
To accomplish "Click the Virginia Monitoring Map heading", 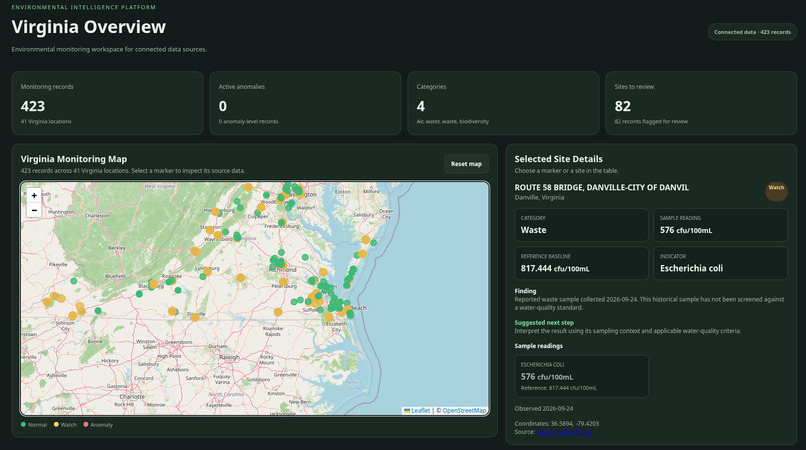I will (74, 159).
